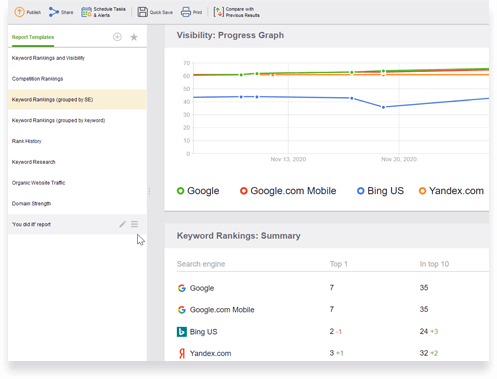Click the Visibility: Progress Graph heading
497x379 pixels.
click(230, 35)
